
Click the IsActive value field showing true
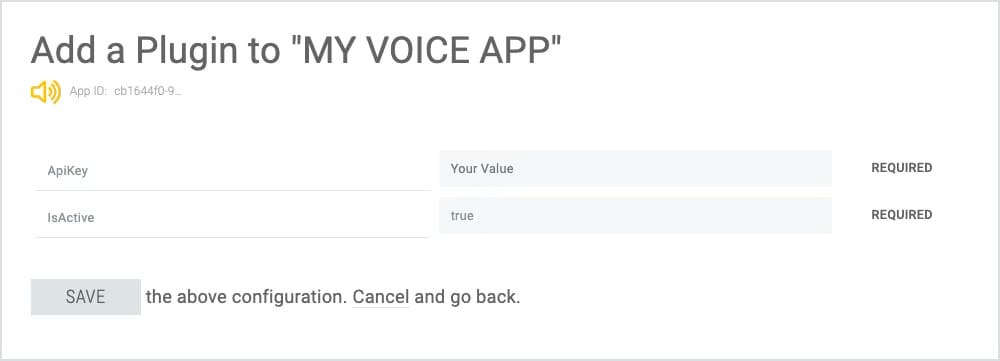click(x=635, y=215)
